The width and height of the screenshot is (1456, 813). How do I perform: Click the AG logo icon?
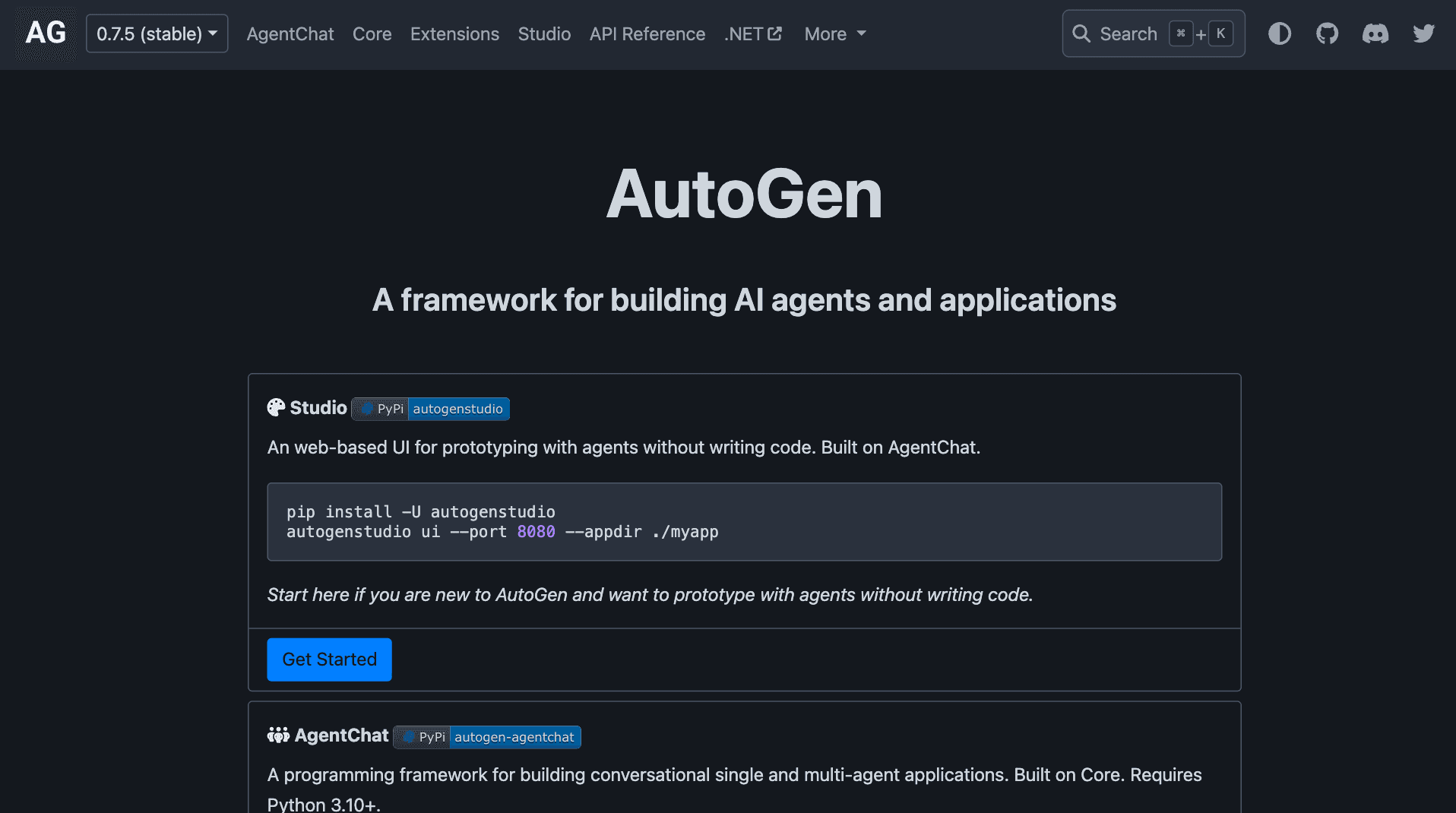(x=45, y=33)
